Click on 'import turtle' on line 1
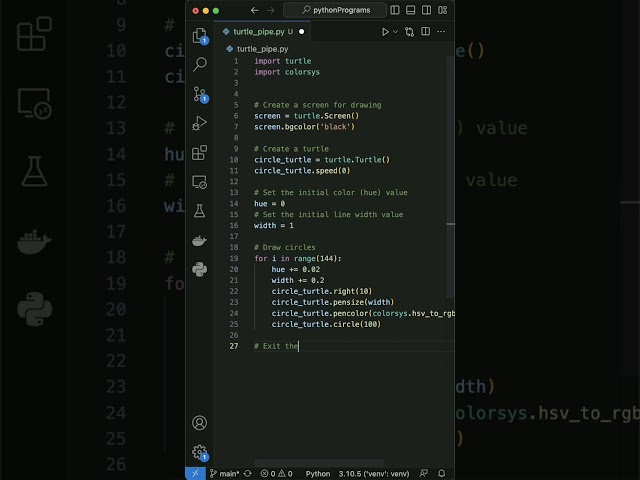 click(x=282, y=61)
